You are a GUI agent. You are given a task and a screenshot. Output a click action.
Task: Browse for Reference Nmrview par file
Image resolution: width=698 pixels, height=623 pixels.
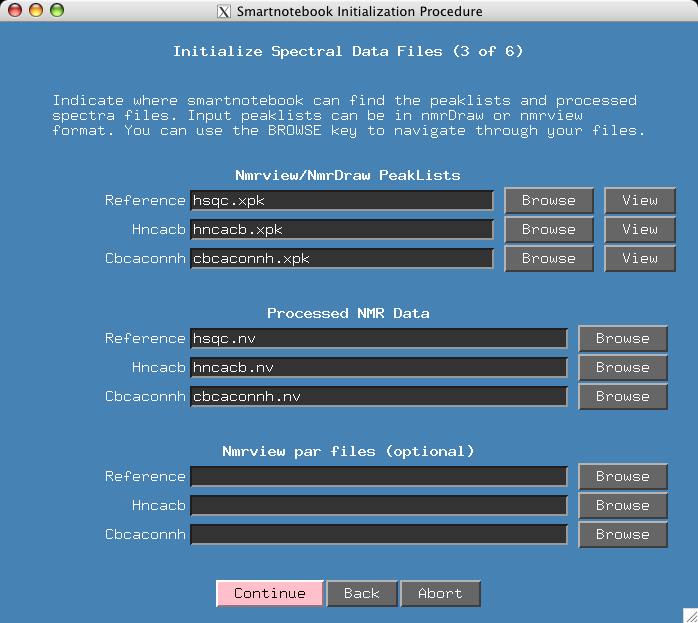(x=622, y=476)
